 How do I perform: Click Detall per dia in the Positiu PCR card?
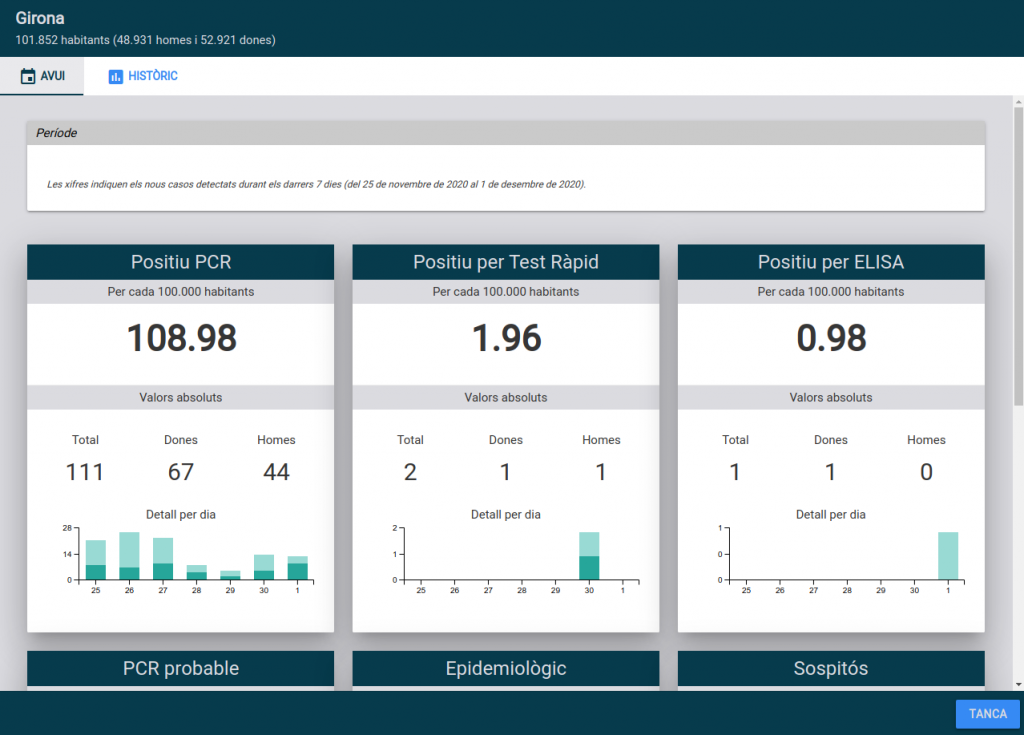tap(180, 515)
